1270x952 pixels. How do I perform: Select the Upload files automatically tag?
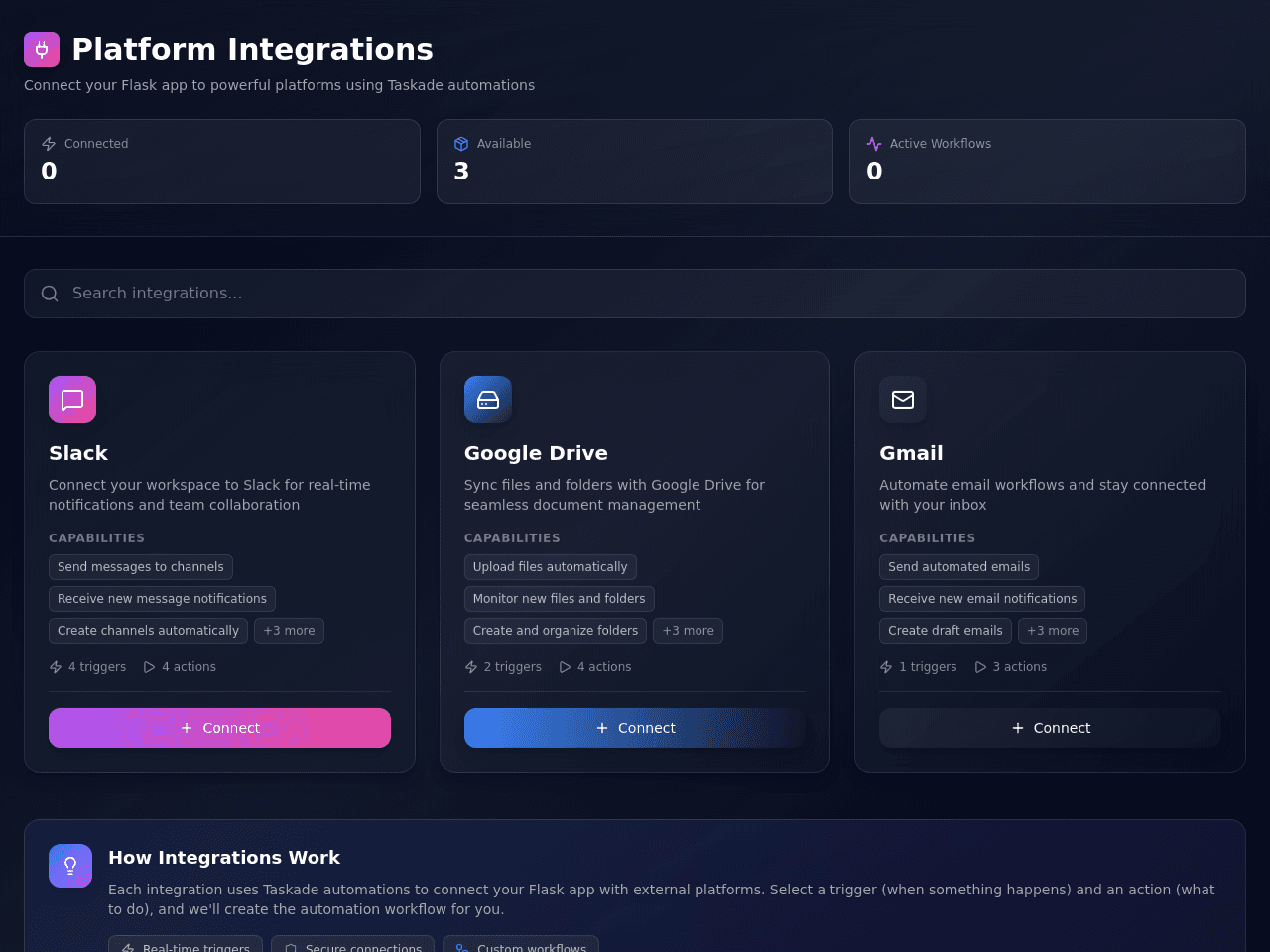pos(551,567)
